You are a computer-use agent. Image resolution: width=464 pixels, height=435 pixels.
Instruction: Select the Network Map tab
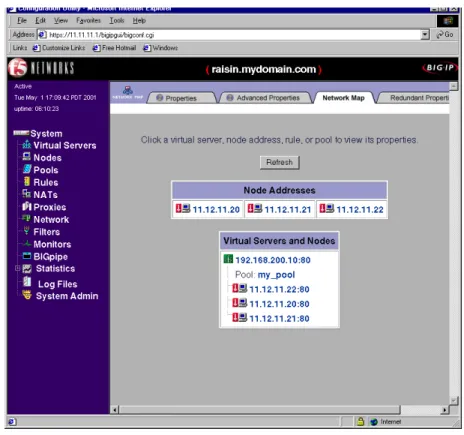(344, 98)
